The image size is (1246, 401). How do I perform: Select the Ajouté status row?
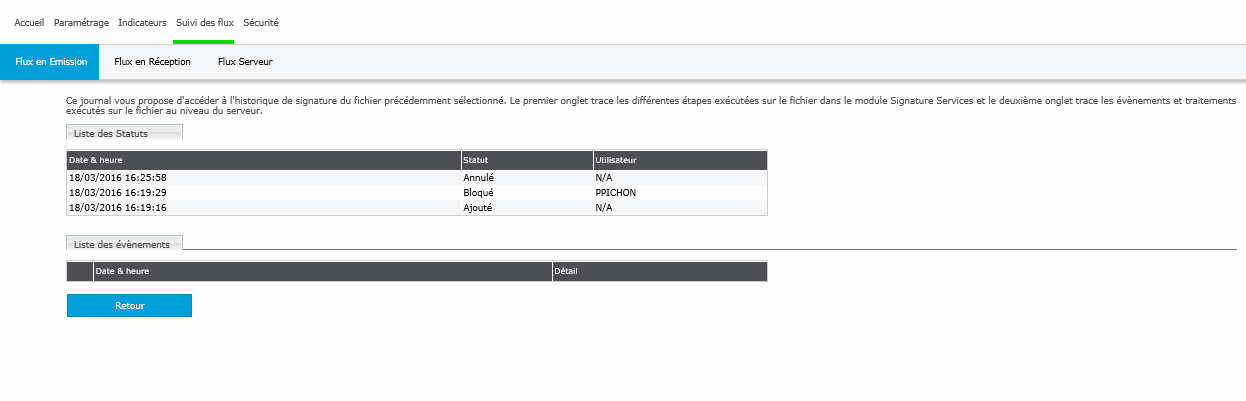tap(478, 208)
